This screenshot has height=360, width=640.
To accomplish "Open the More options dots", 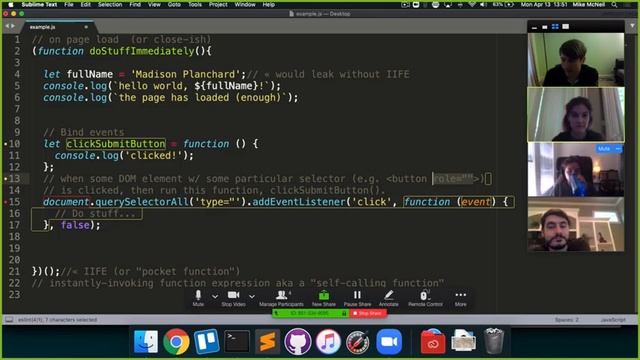I will 460,298.
